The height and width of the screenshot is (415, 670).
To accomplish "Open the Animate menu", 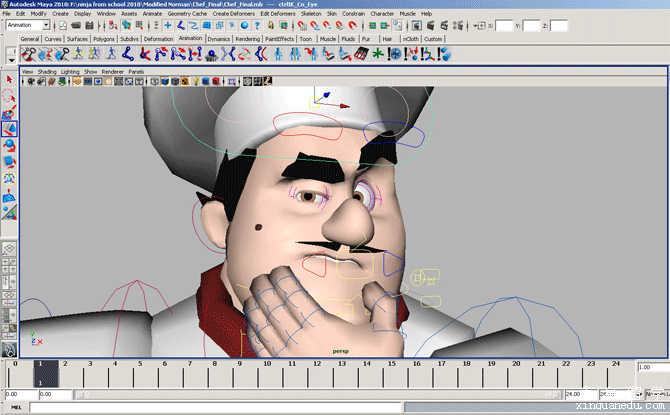I will tap(152, 14).
